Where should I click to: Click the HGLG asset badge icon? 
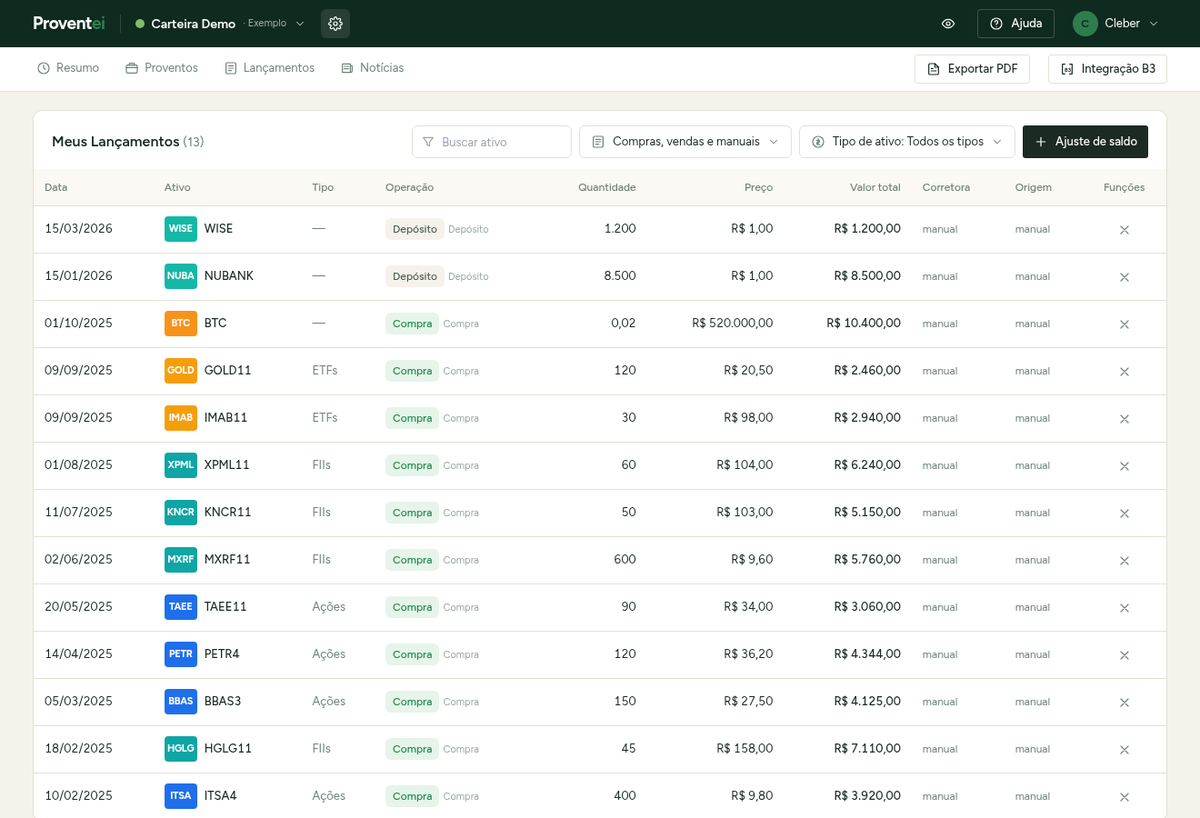pyautogui.click(x=181, y=748)
